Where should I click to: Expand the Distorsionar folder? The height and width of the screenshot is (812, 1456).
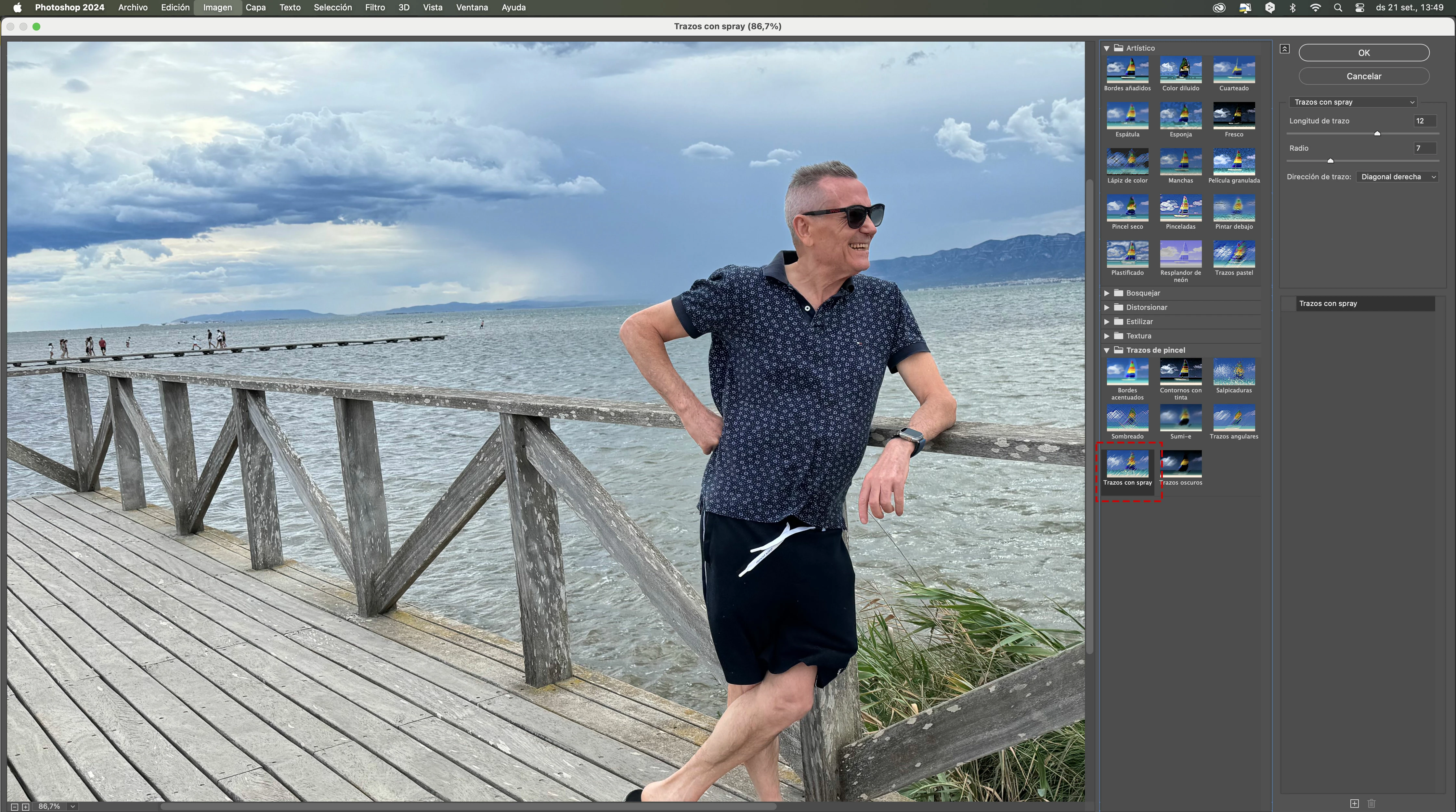(1107, 308)
